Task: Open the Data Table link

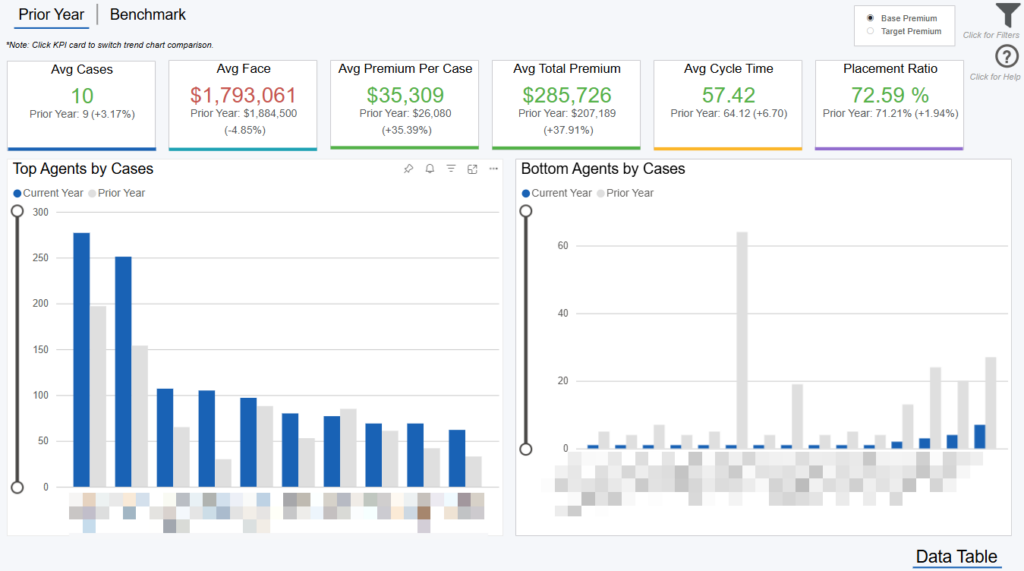Action: click(956, 557)
